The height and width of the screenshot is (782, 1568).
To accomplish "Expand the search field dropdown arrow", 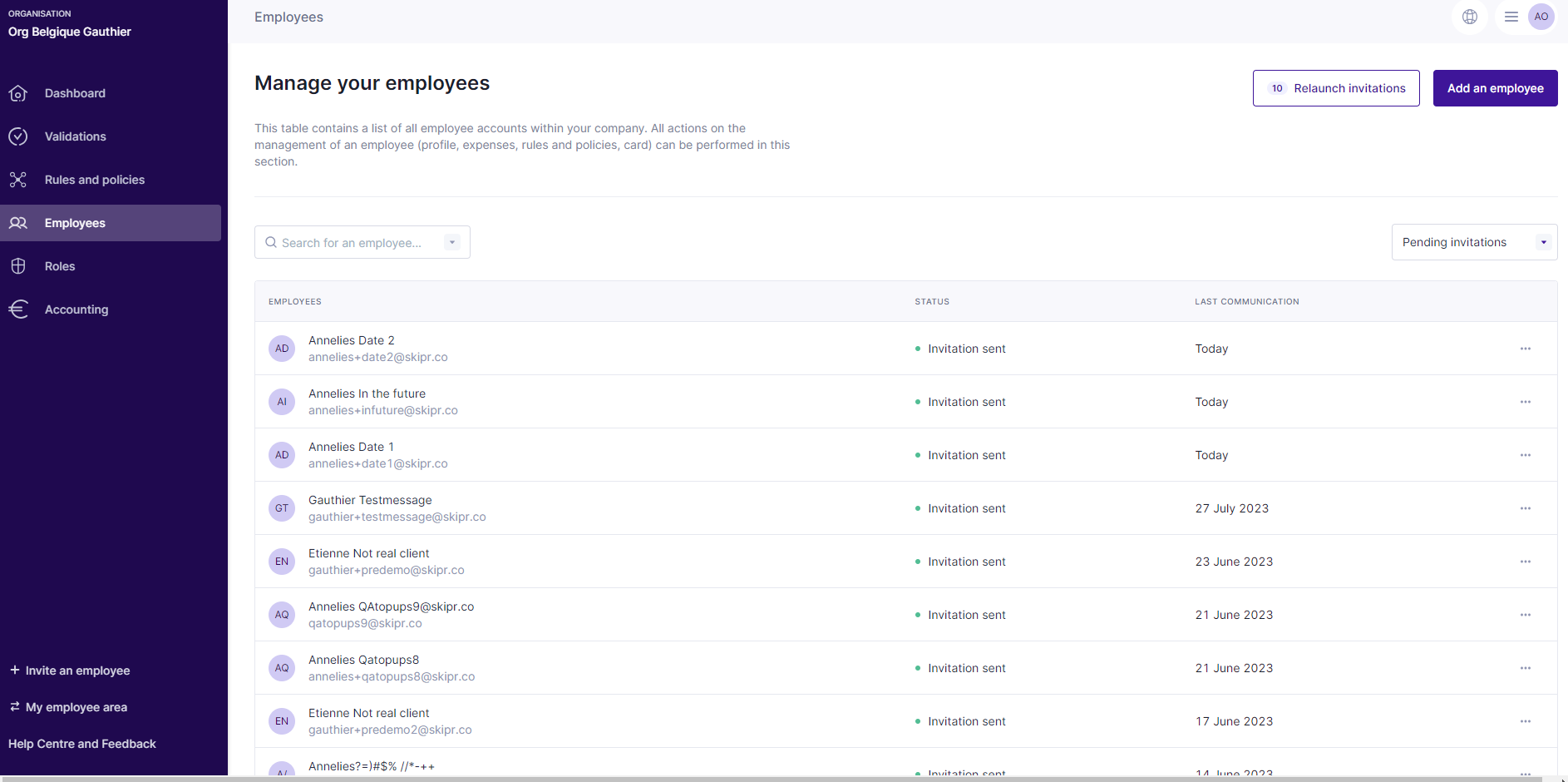I will (x=452, y=243).
